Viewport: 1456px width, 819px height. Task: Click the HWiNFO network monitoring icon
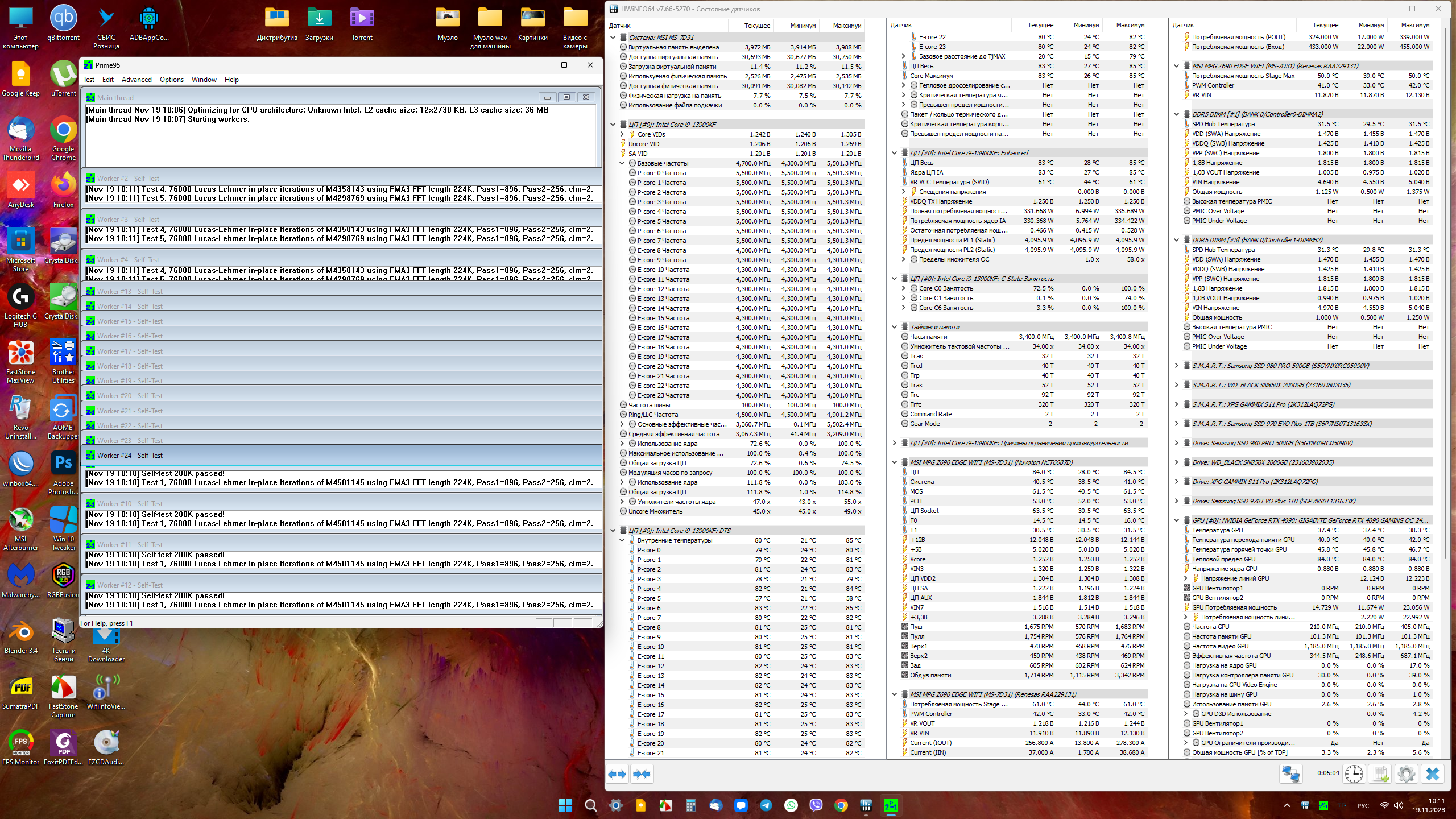pos(1290,774)
